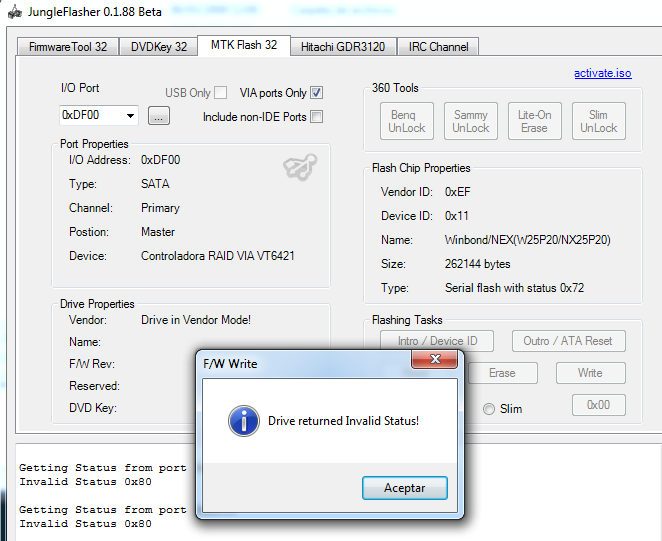The height and width of the screenshot is (541, 662).
Task: Toggle the USB Only checkbox
Action: [x=220, y=92]
